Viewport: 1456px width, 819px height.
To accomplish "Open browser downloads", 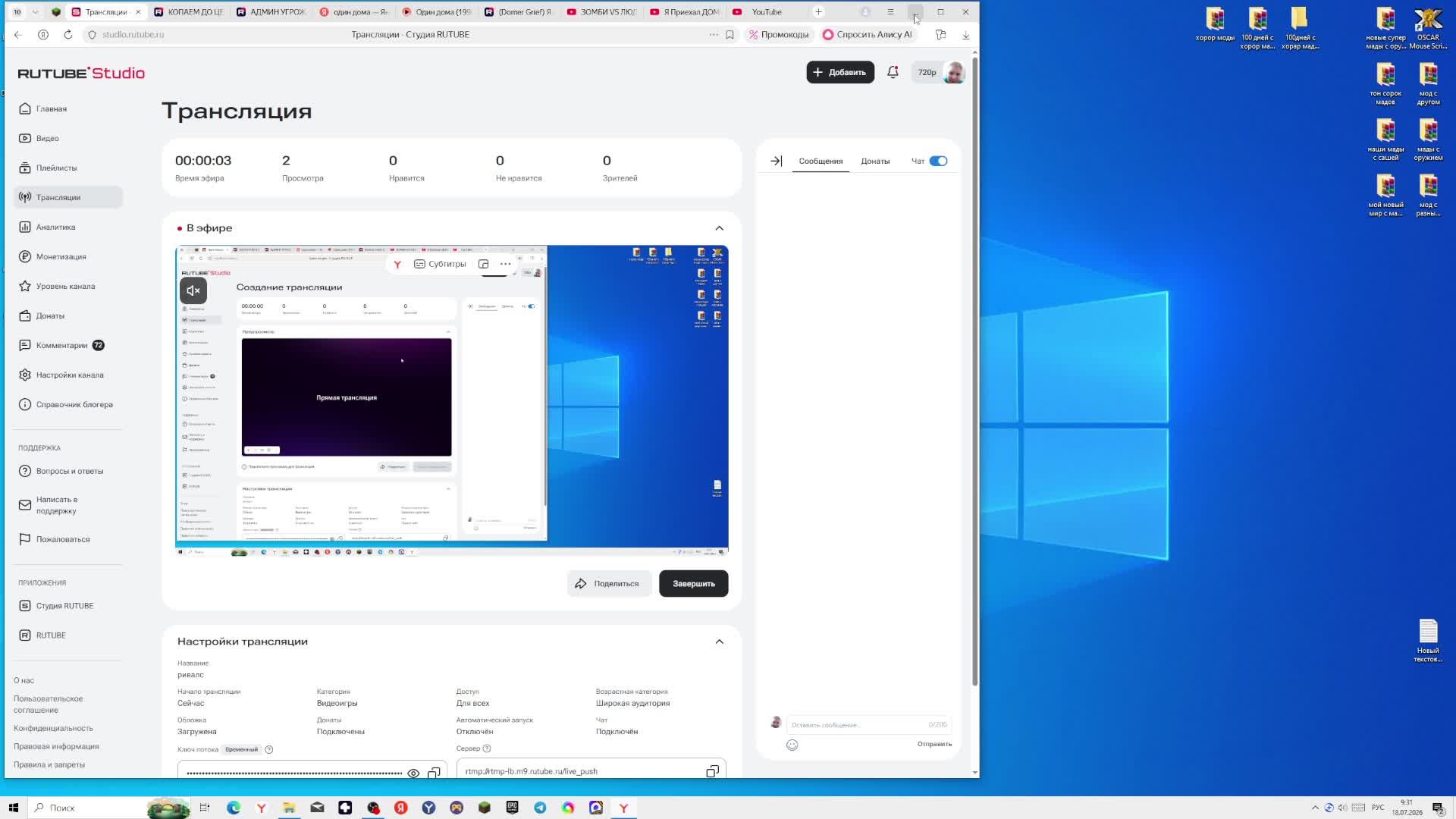I will coord(965,34).
